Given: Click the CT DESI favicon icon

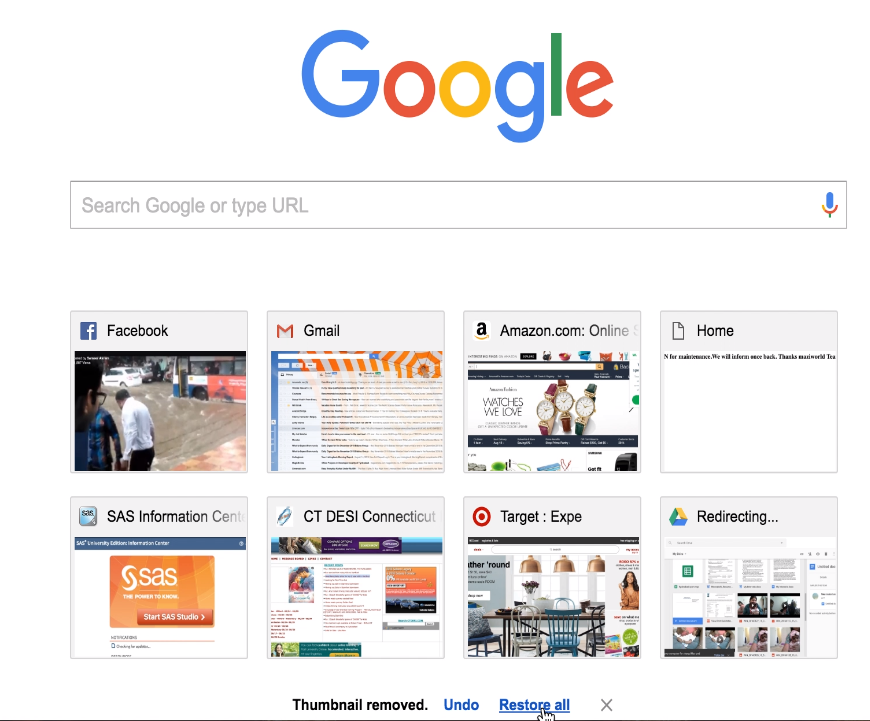Looking at the screenshot, I should pyautogui.click(x=285, y=516).
